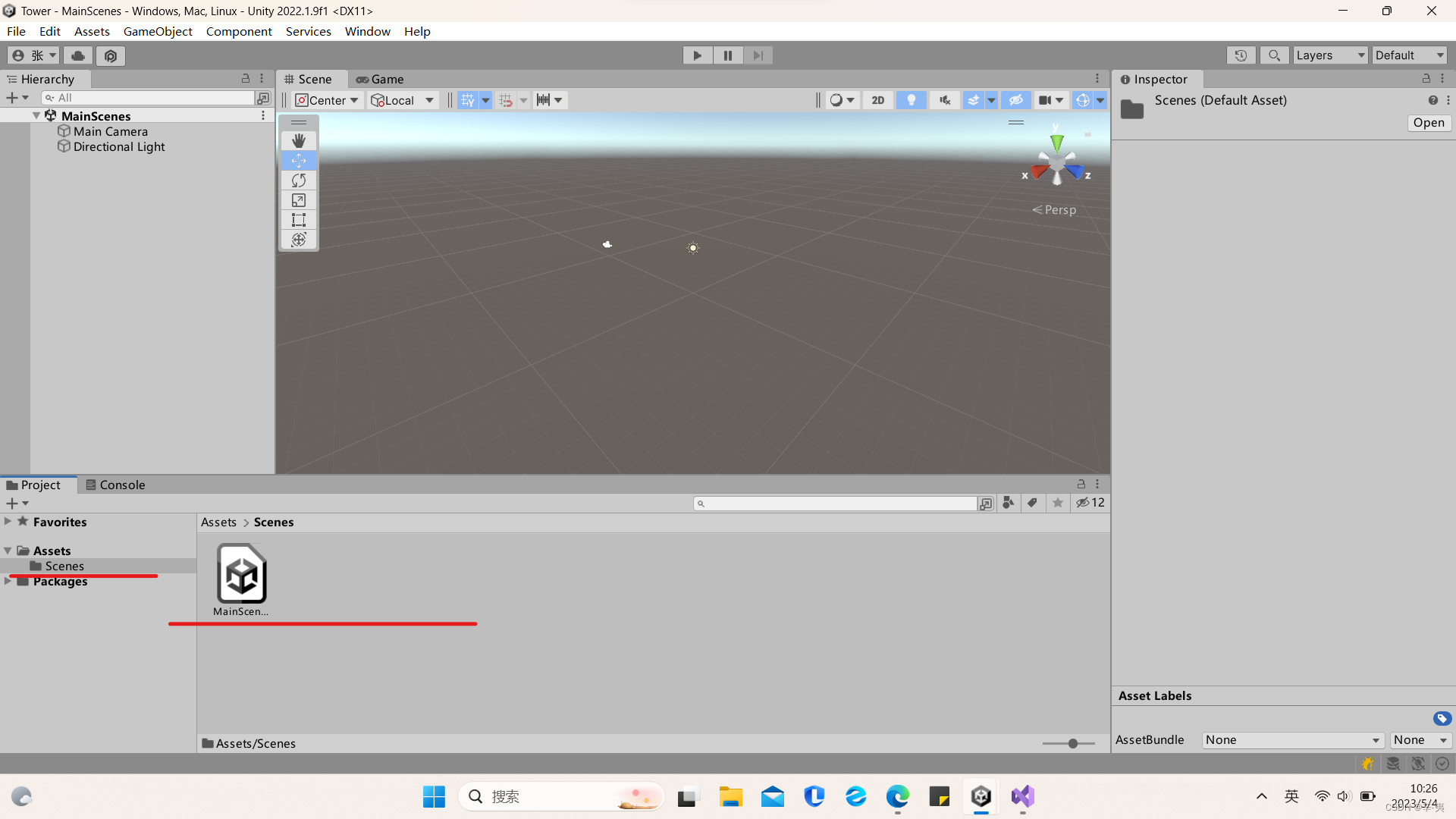
Task: Open the Layers dropdown
Action: [1329, 55]
